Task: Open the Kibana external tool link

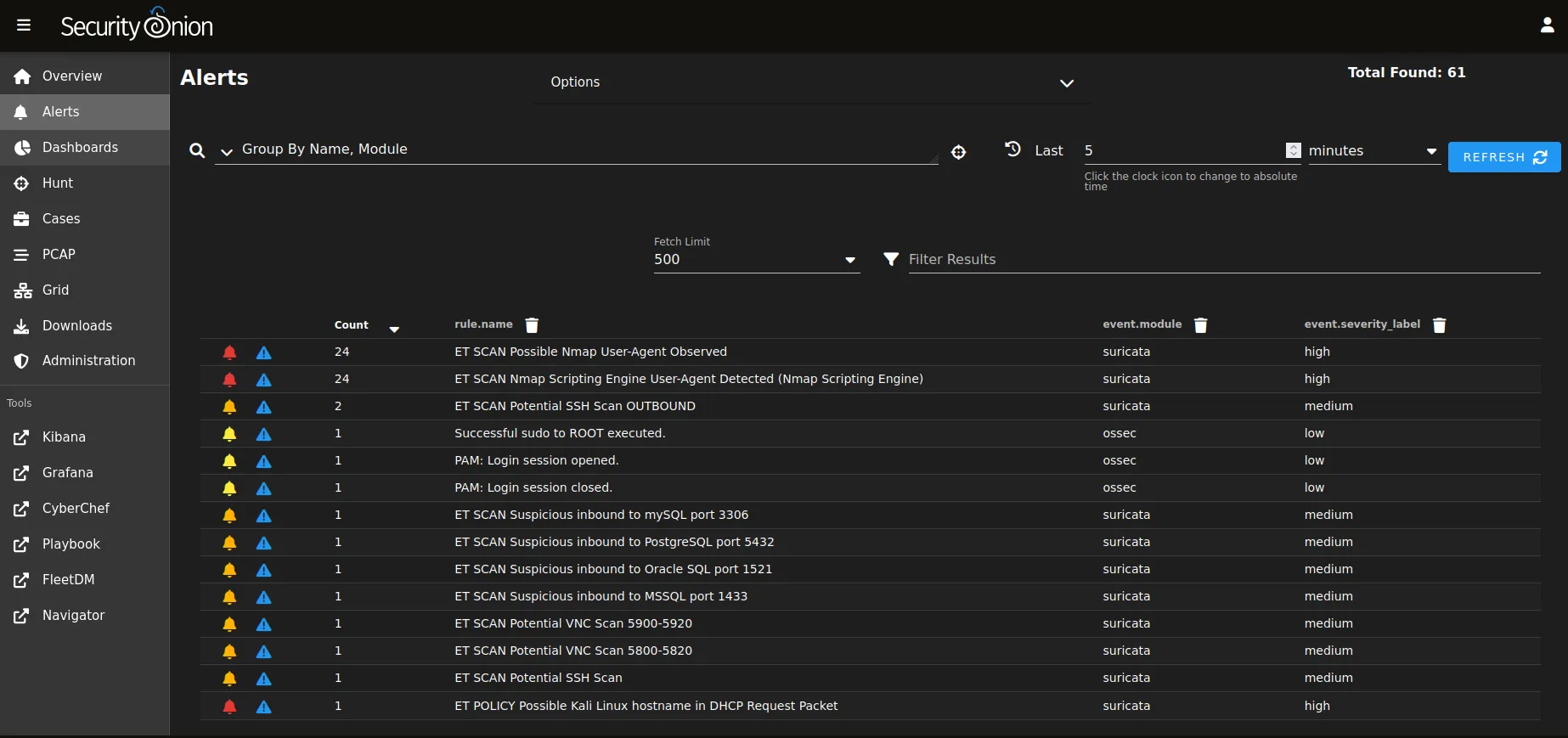Action: pos(64,437)
